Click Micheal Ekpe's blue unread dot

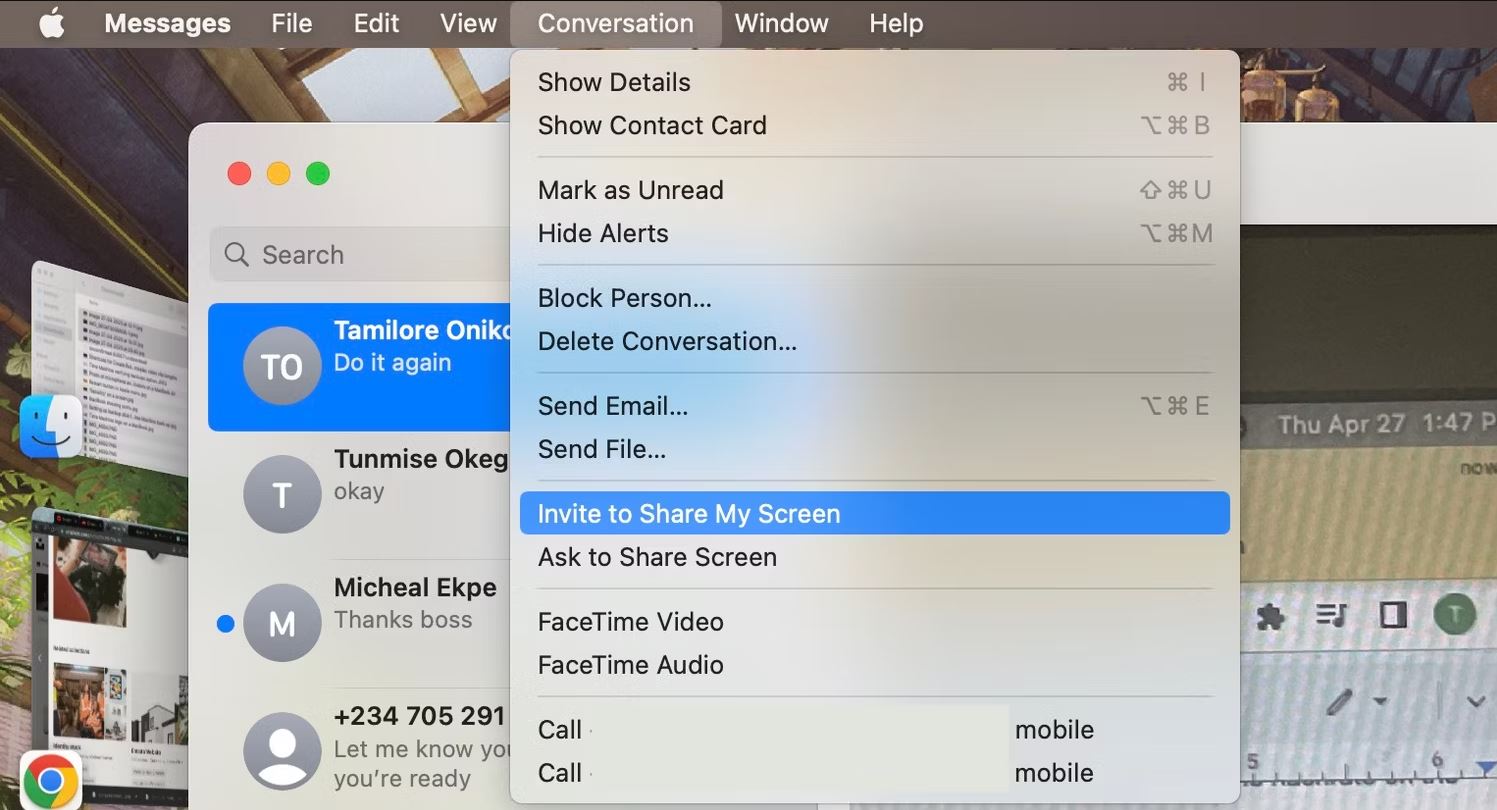(226, 624)
